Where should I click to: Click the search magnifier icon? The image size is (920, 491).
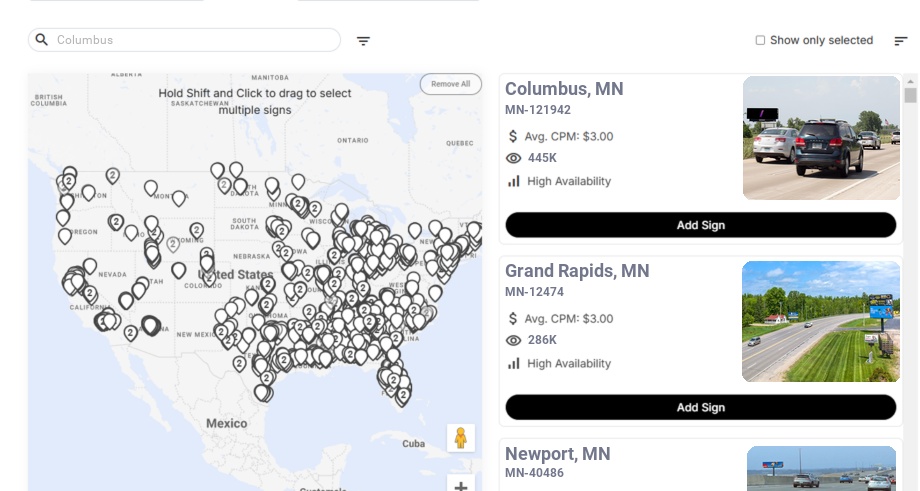point(42,40)
